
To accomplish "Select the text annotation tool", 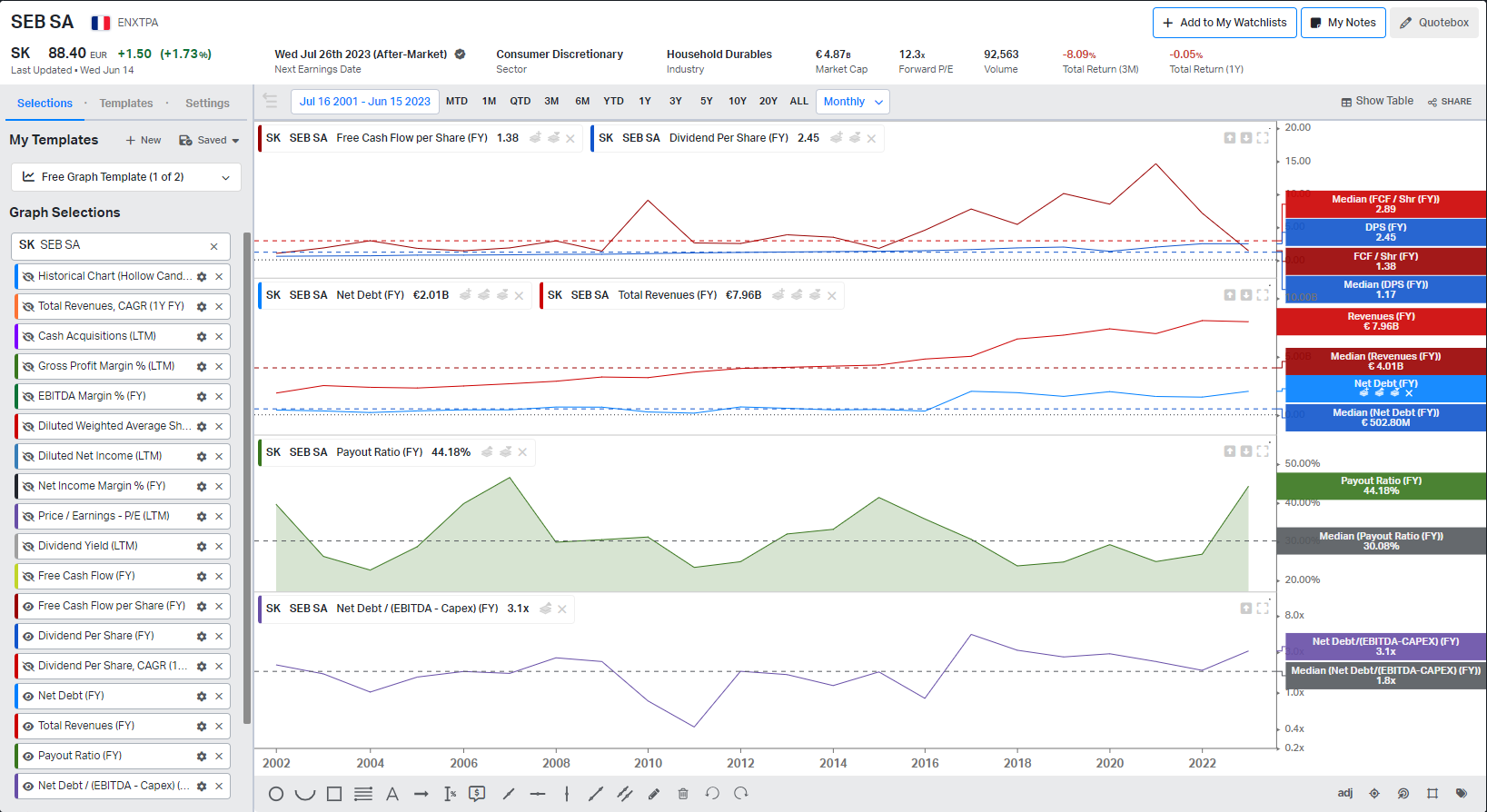I will point(392,794).
